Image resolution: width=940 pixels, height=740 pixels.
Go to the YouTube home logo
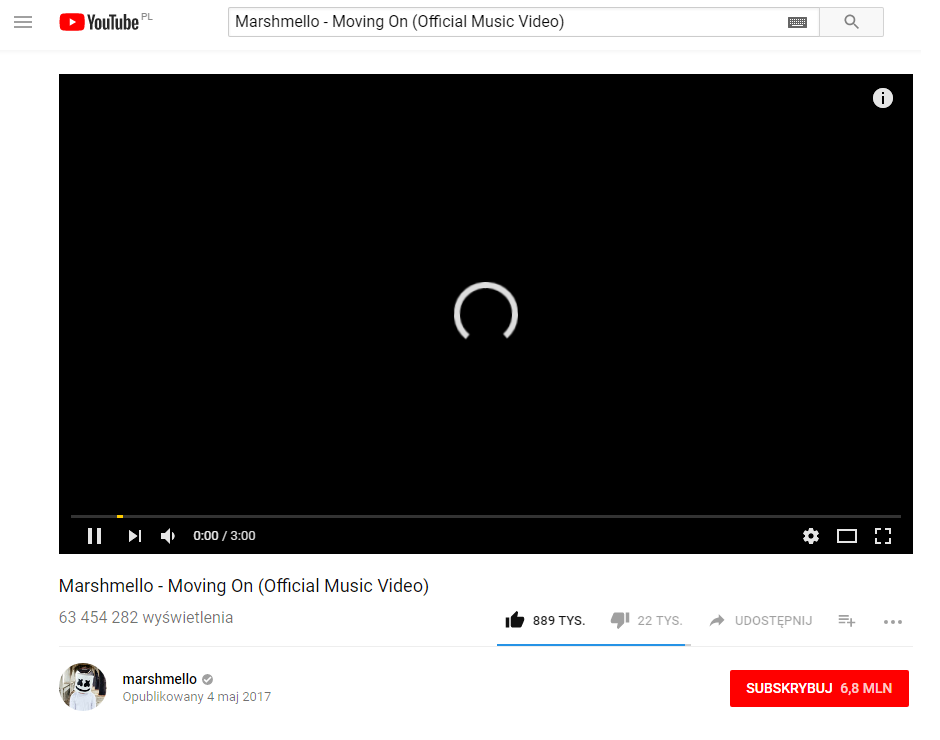(x=100, y=22)
